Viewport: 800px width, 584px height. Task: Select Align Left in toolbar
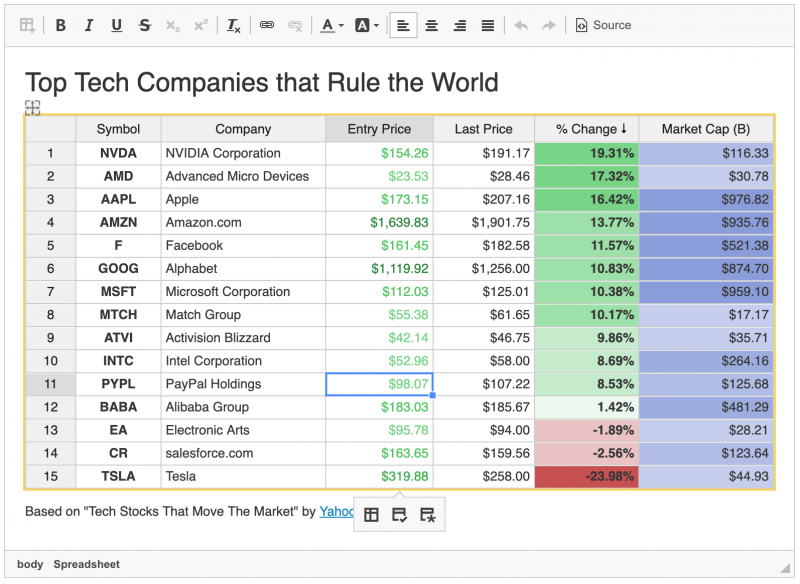tap(403, 25)
